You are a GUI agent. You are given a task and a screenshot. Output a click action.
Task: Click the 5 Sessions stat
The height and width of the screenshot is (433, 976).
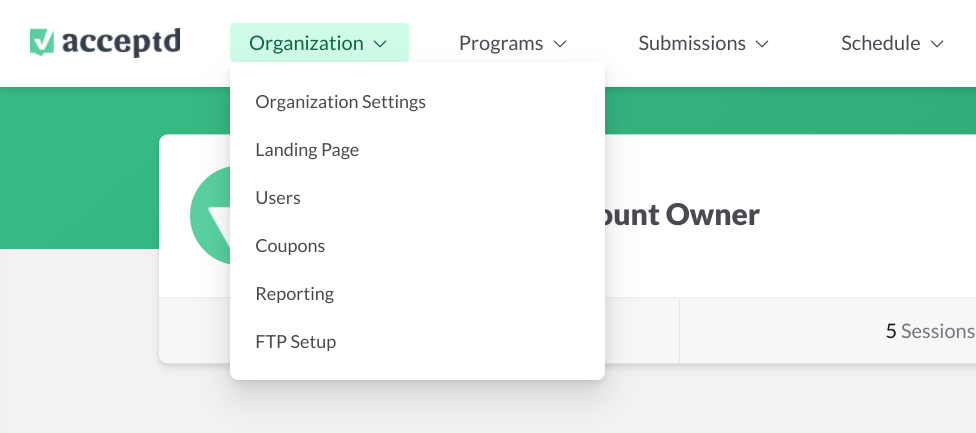pyautogui.click(x=930, y=331)
